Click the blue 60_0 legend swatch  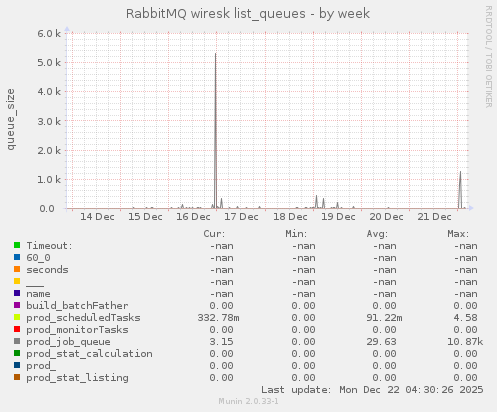17,257
